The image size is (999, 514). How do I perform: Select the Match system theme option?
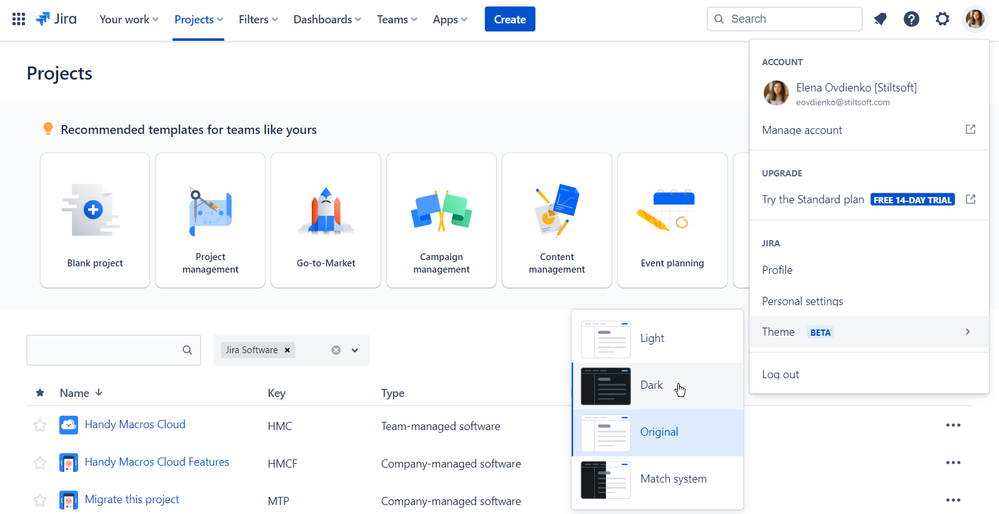click(x=658, y=480)
